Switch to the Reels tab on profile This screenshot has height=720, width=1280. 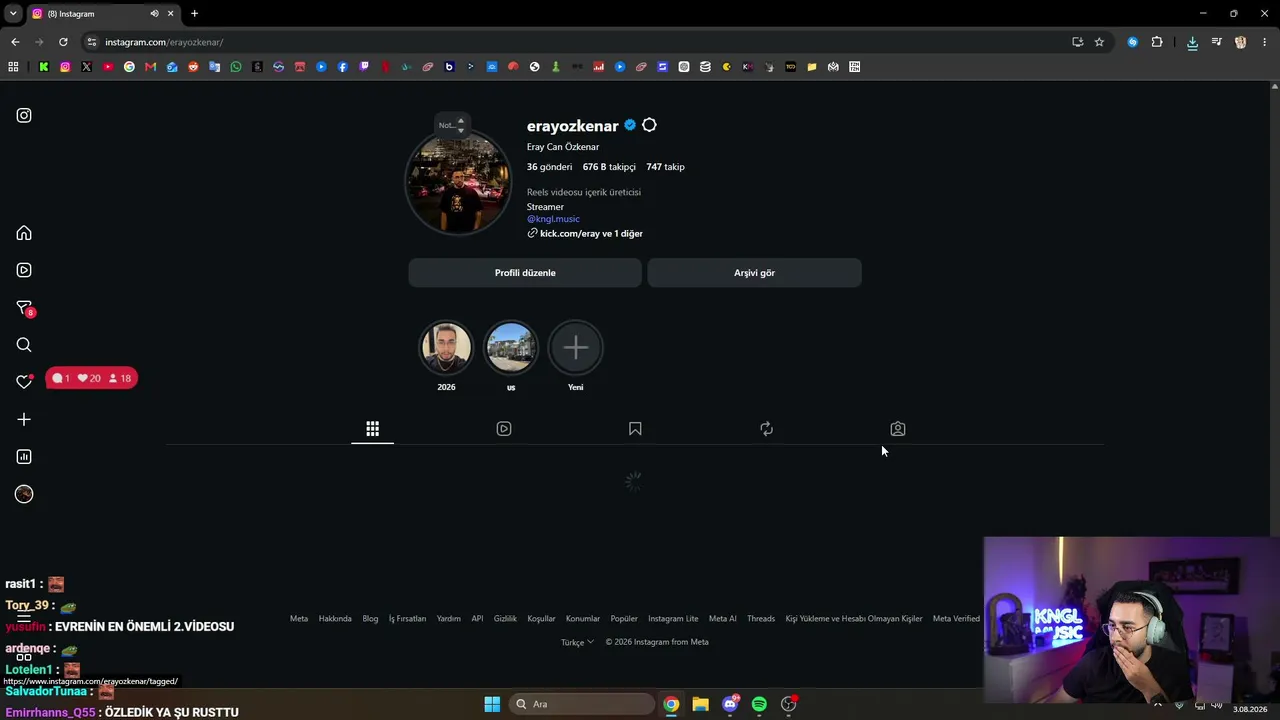click(504, 429)
